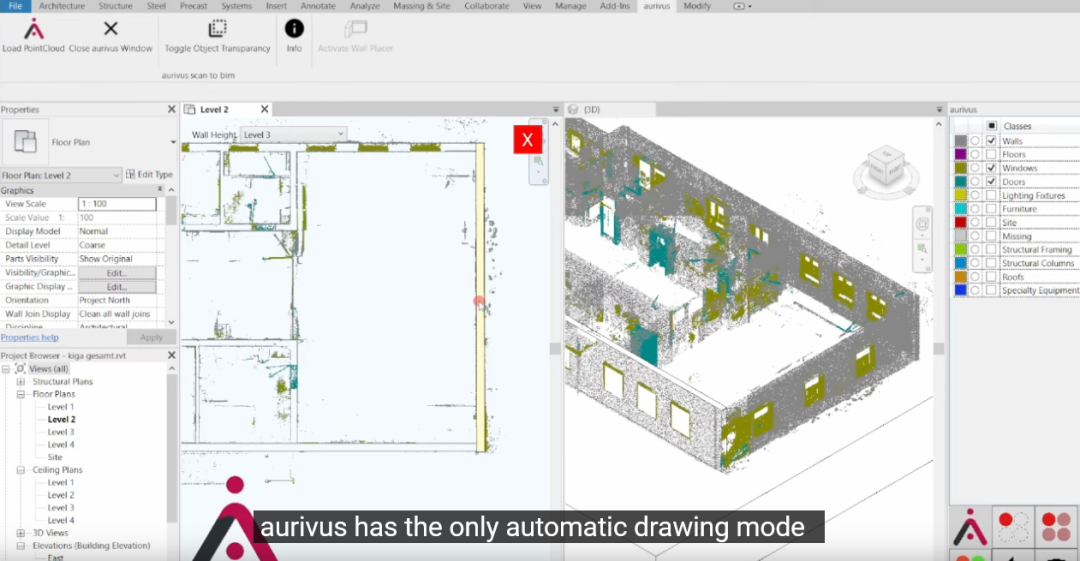Collapse the Floor Plans node
The image size is (1080, 561).
click(x=21, y=394)
